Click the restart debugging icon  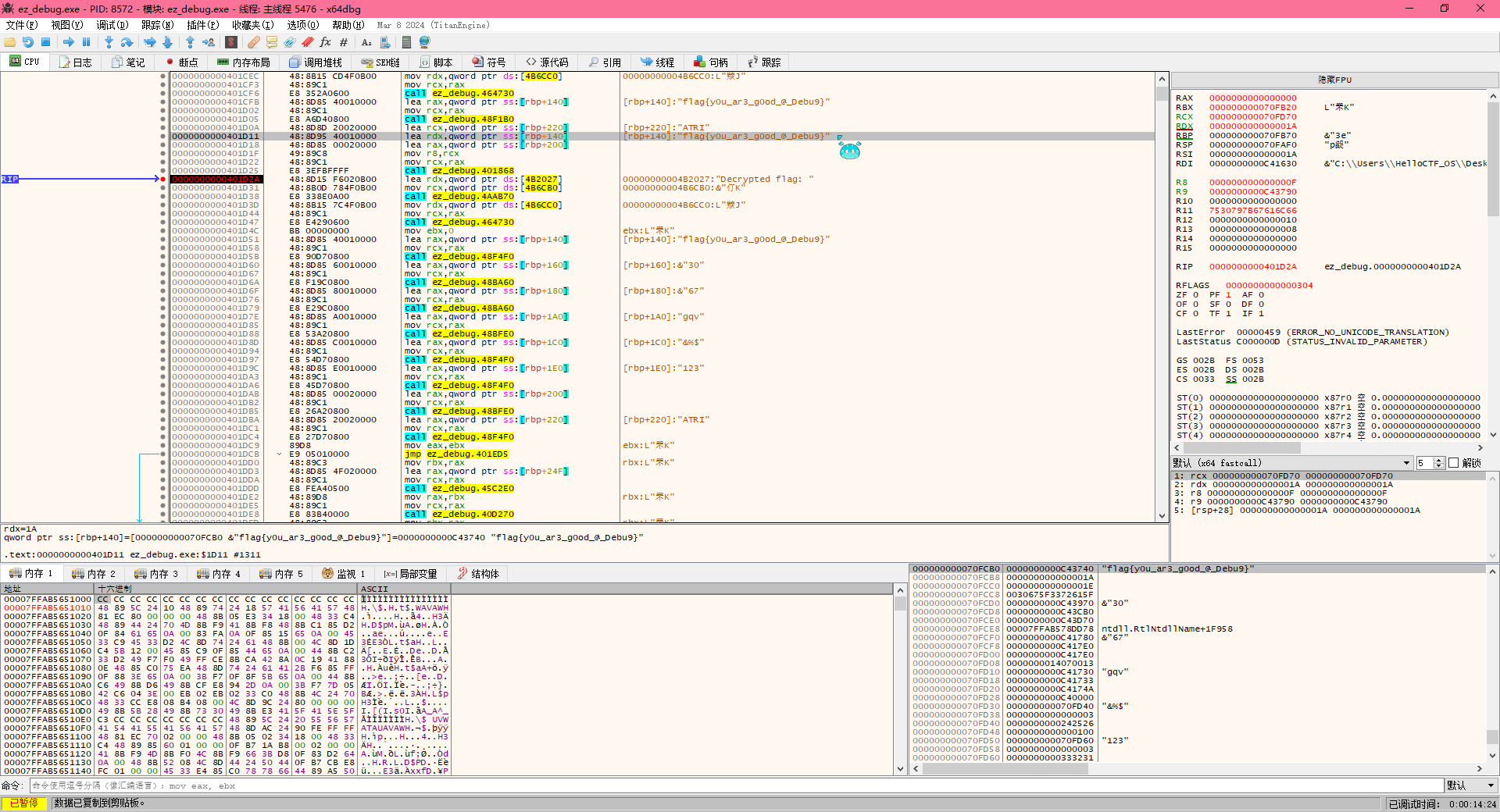(28, 42)
